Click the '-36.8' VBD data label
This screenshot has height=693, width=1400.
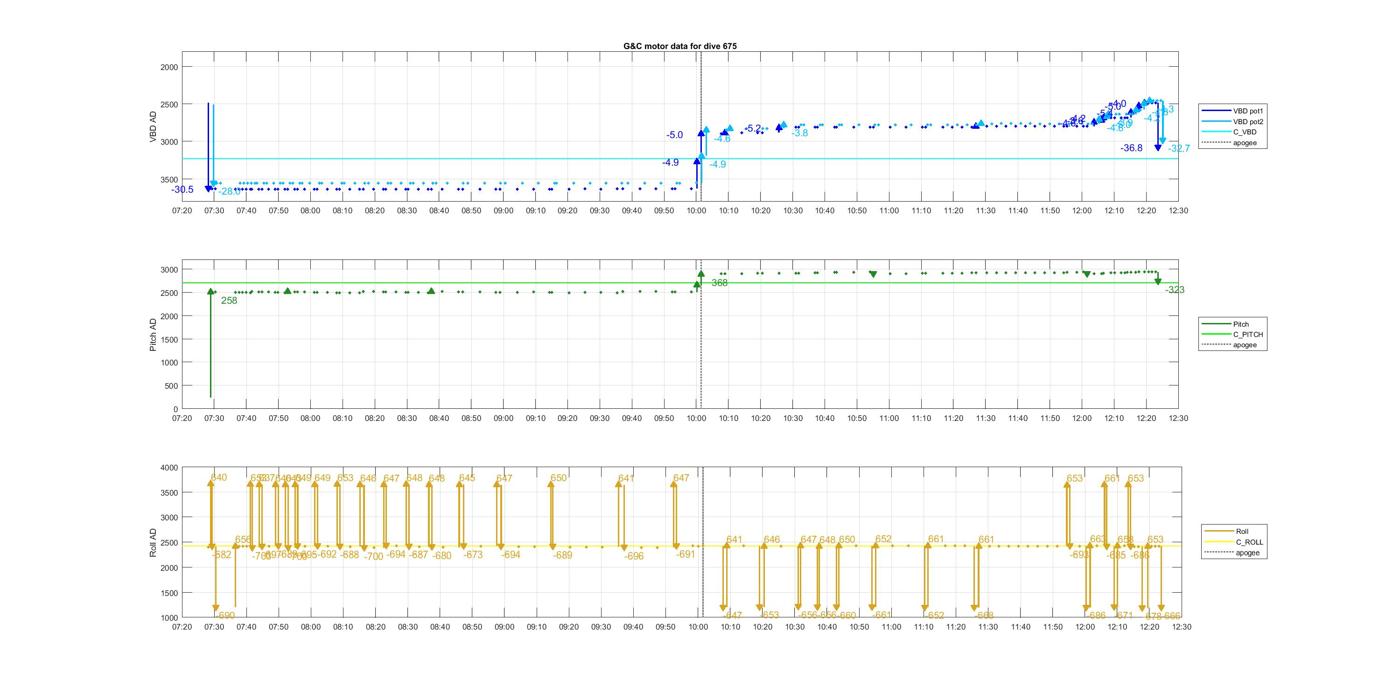coord(1132,148)
